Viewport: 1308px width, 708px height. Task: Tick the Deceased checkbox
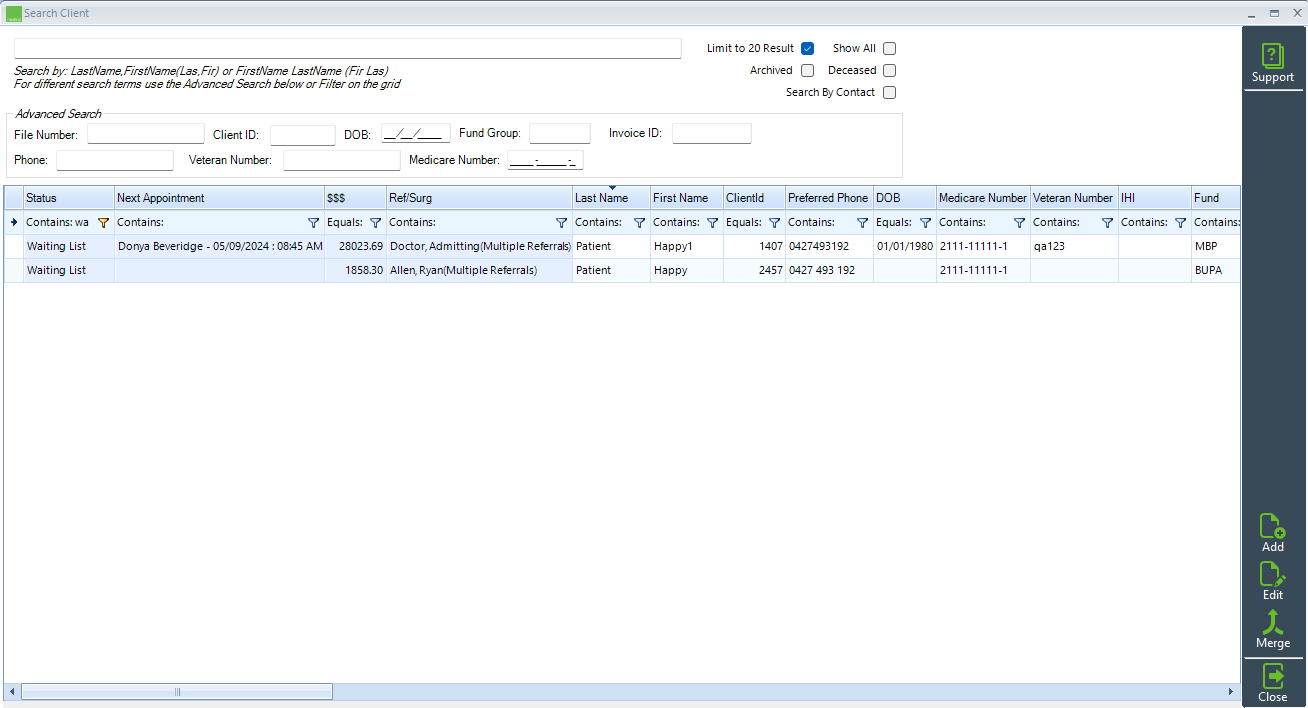pyautogui.click(x=889, y=71)
